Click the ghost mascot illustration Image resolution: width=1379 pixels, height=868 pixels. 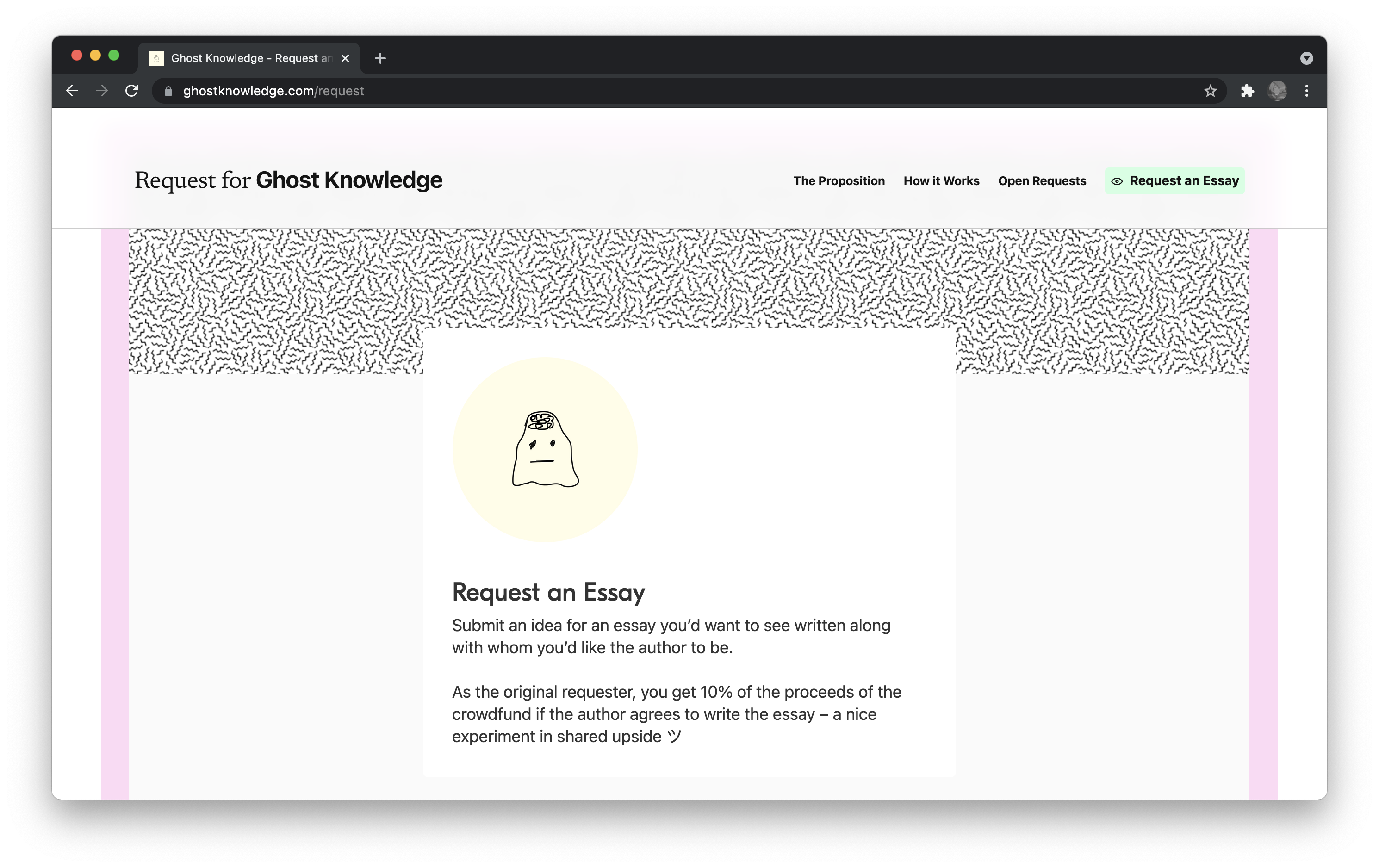point(545,450)
